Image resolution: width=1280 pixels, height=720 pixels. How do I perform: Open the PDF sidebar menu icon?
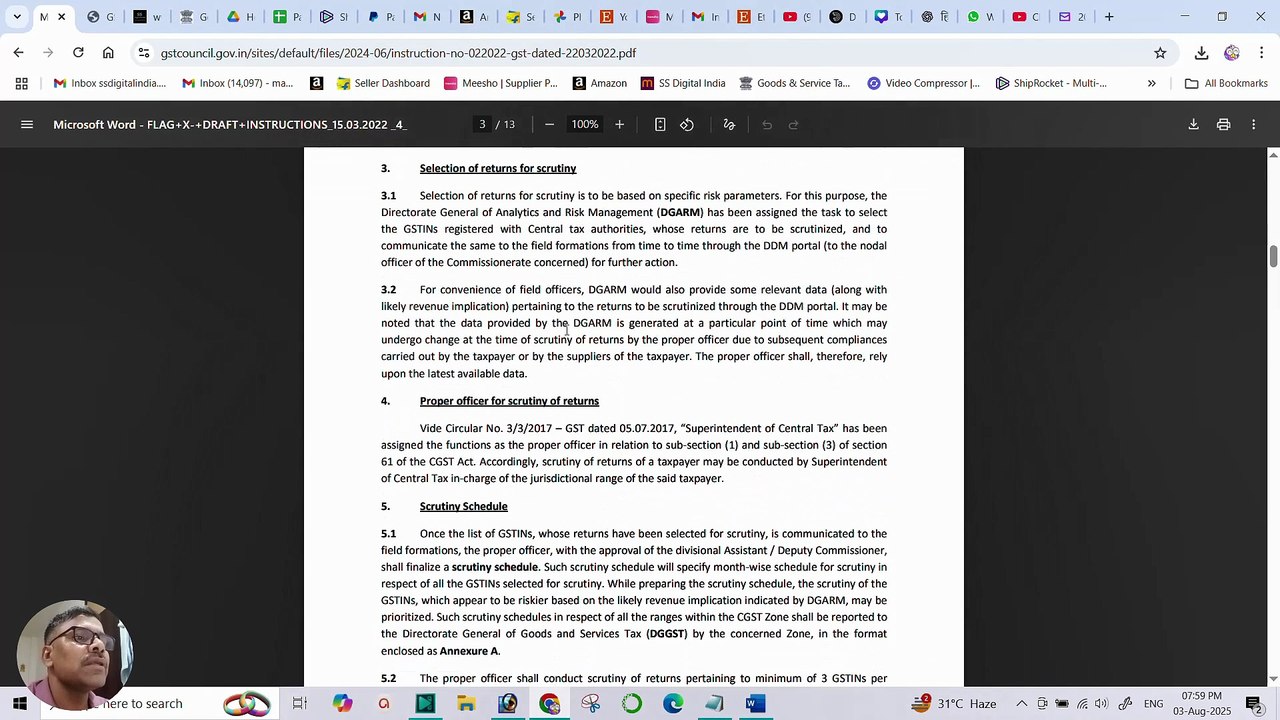[27, 125]
